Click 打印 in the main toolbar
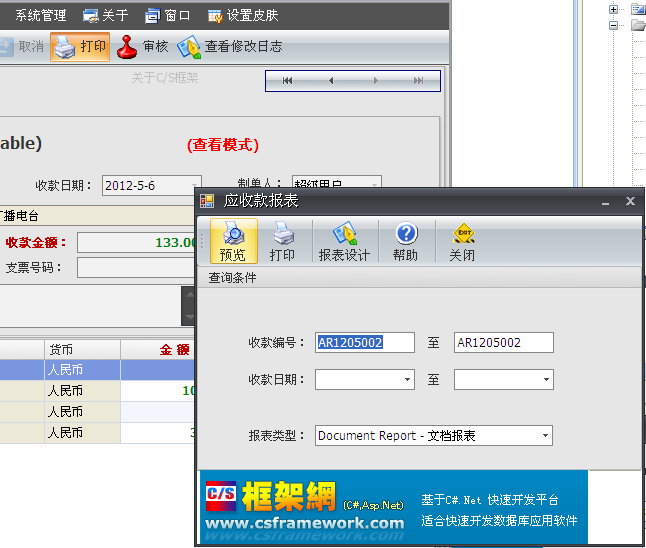This screenshot has height=548, width=646. click(x=80, y=46)
